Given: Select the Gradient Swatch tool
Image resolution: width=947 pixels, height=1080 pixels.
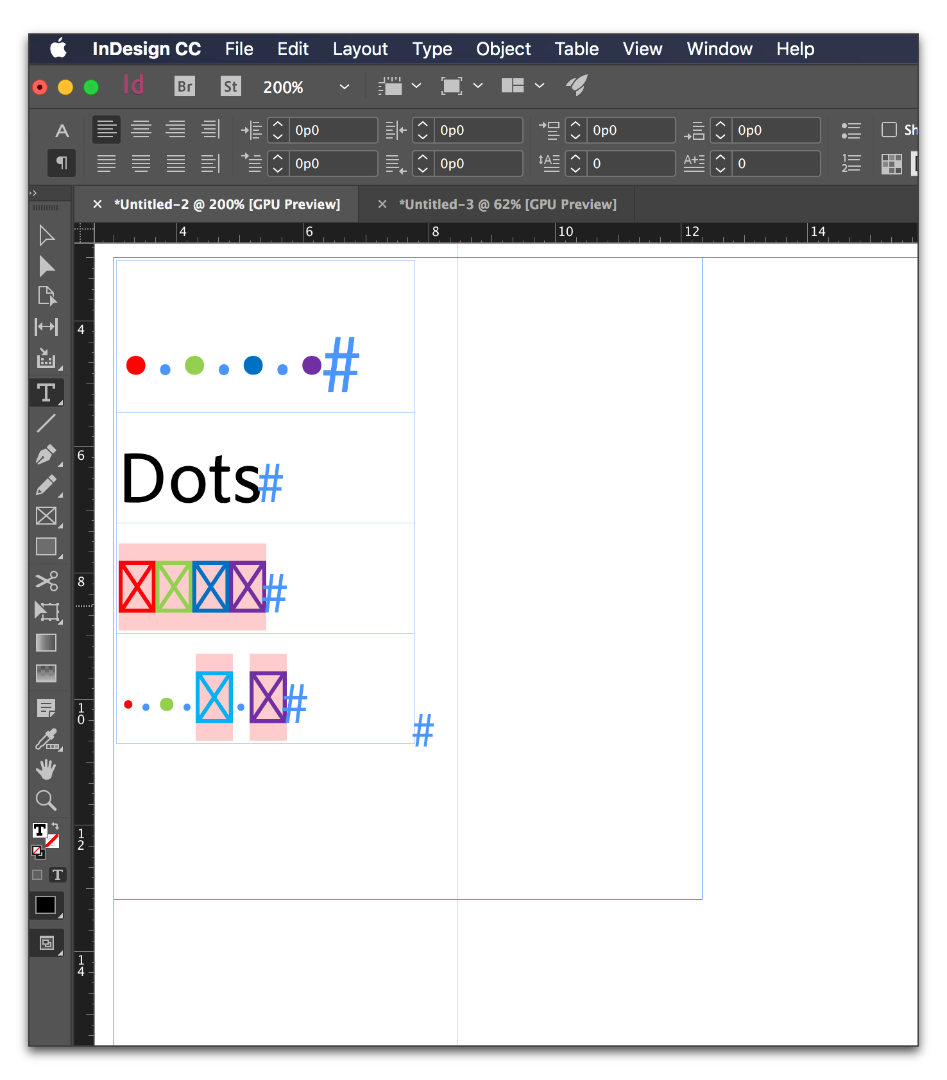Looking at the screenshot, I should coord(46,642).
